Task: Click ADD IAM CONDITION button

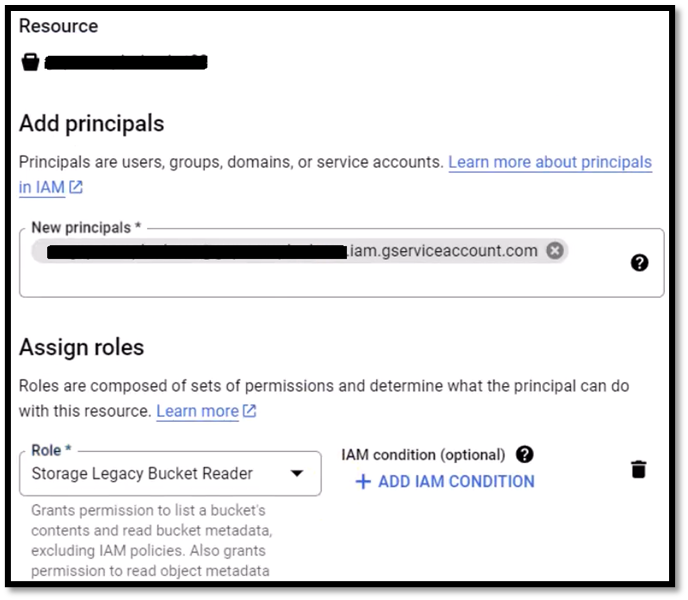Action: click(x=445, y=481)
